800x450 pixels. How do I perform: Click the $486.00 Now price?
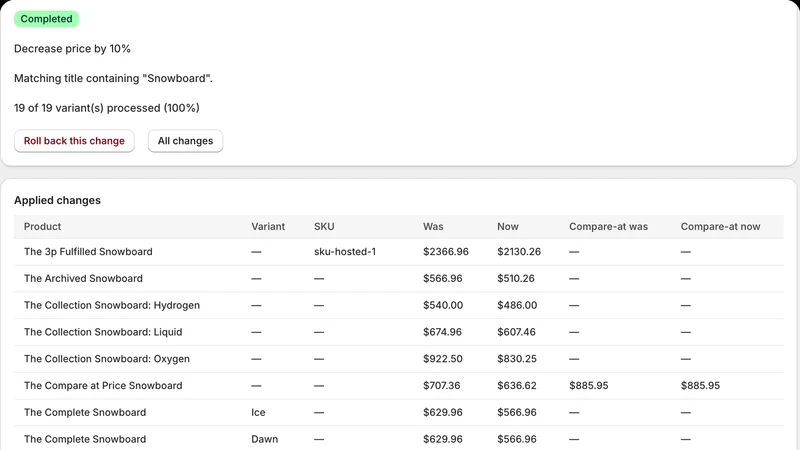click(517, 305)
